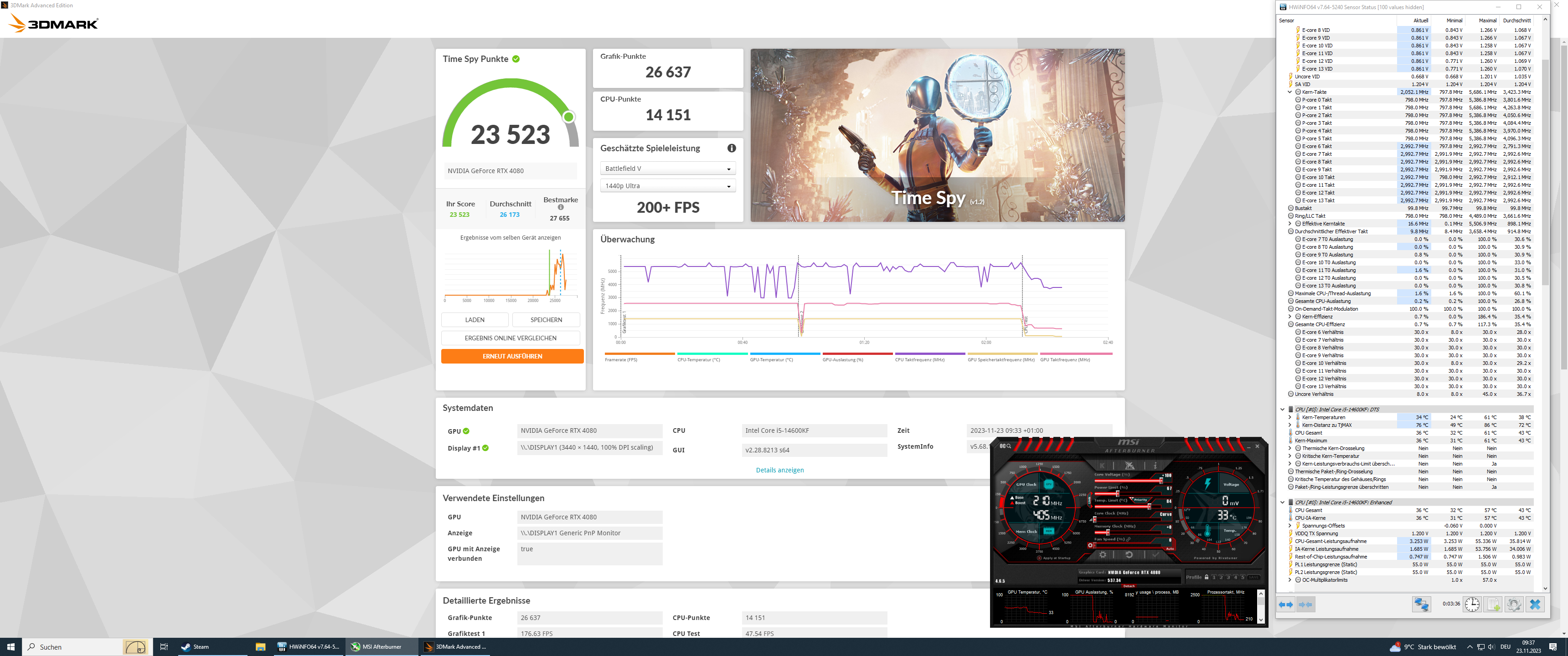Open MSI Afterburner settings gear icon
This screenshot has width=1568, height=656.
[1103, 555]
